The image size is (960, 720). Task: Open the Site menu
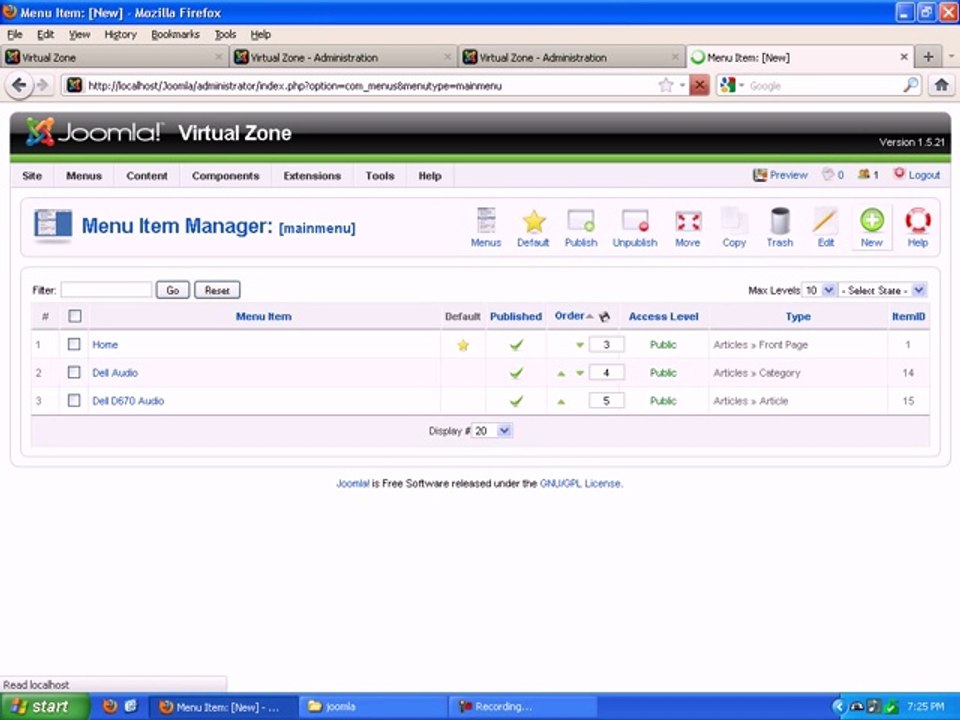click(x=32, y=176)
